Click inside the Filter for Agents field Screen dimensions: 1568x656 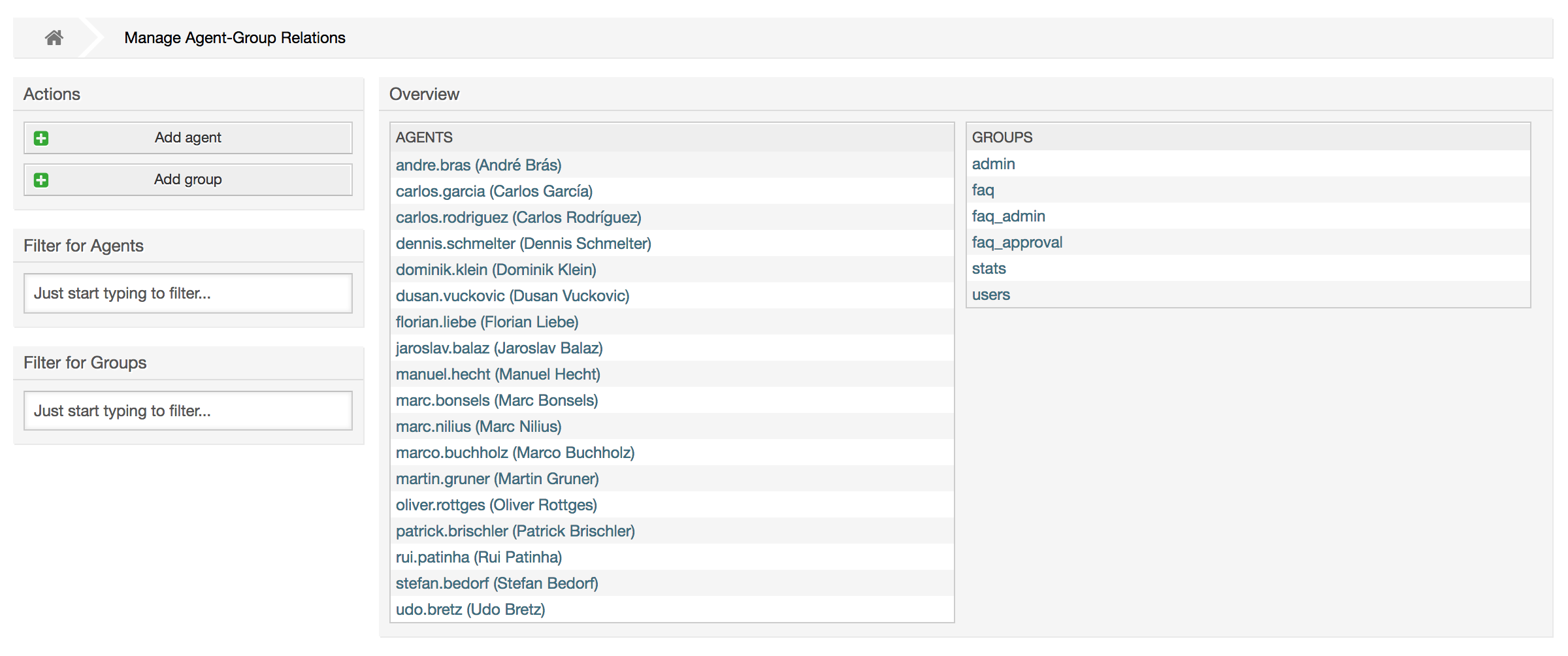[x=188, y=293]
